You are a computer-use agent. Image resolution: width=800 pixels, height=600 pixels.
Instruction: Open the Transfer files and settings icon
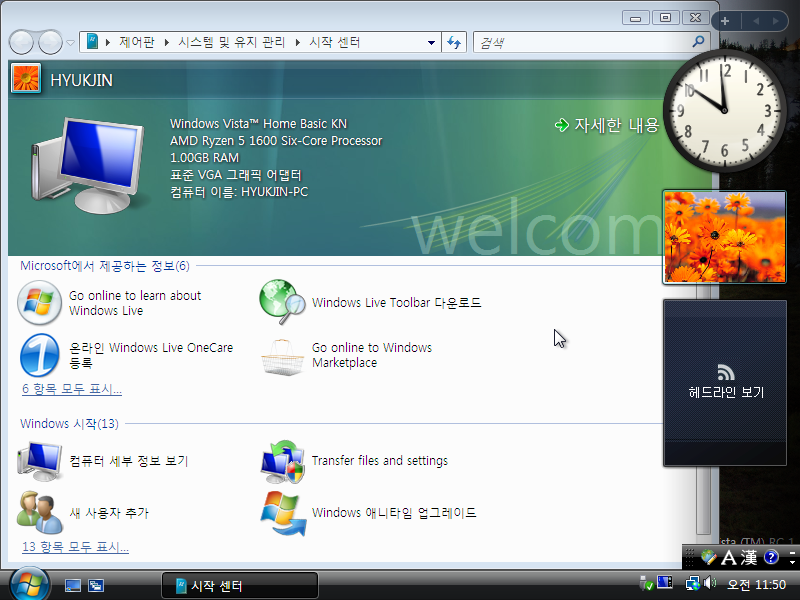[x=283, y=462]
